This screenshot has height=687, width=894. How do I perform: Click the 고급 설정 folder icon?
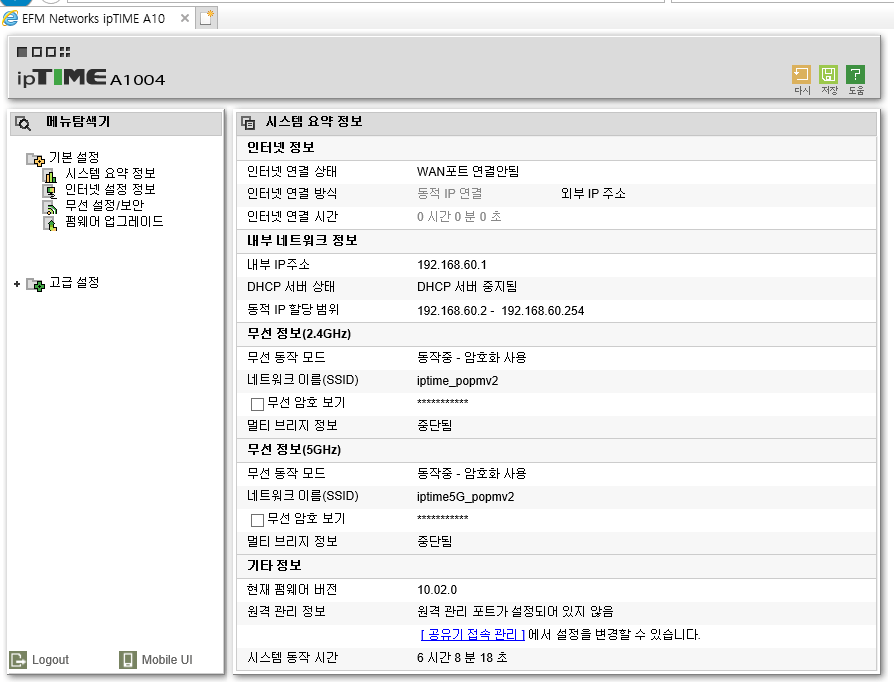35,284
